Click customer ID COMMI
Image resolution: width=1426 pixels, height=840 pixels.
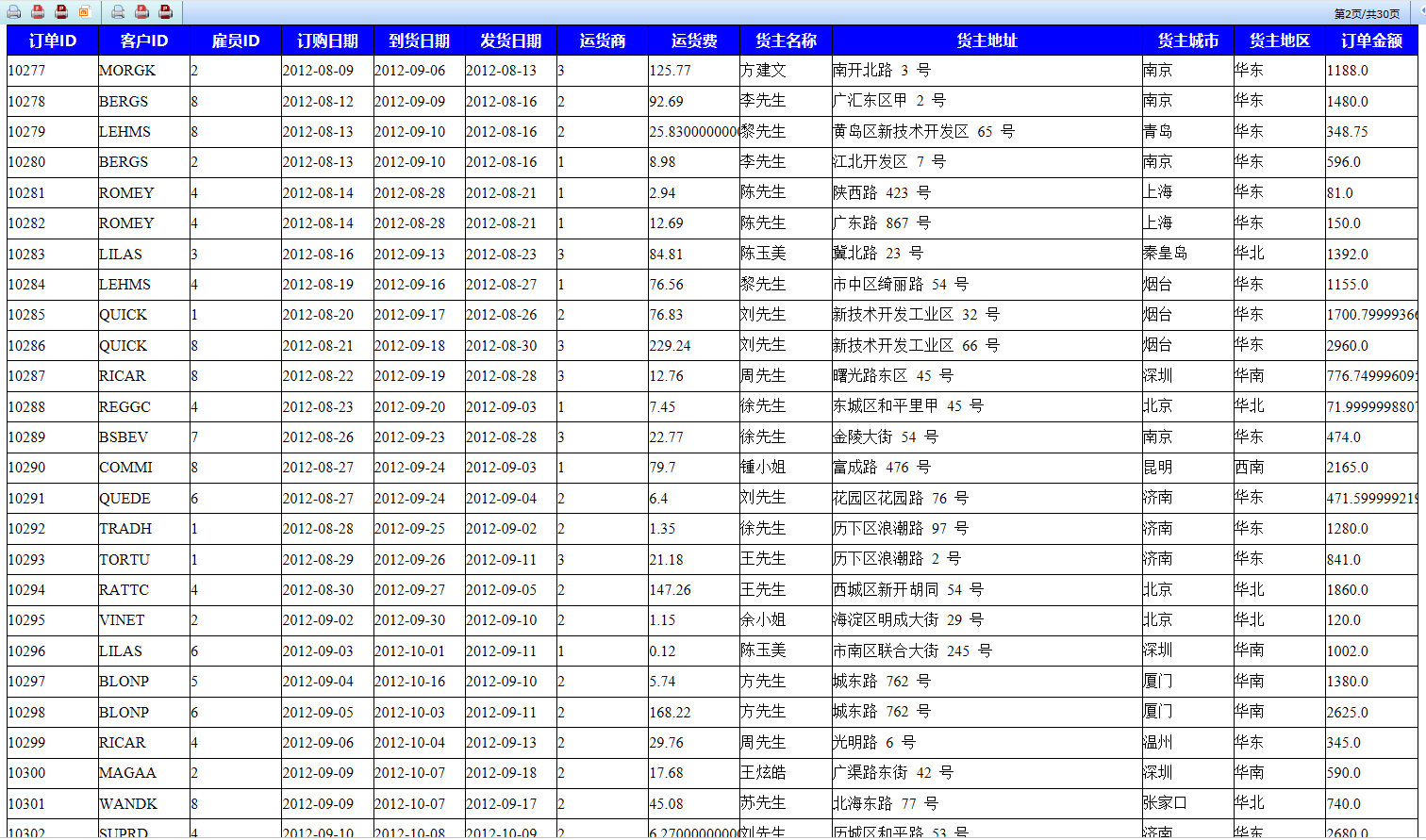125,468
